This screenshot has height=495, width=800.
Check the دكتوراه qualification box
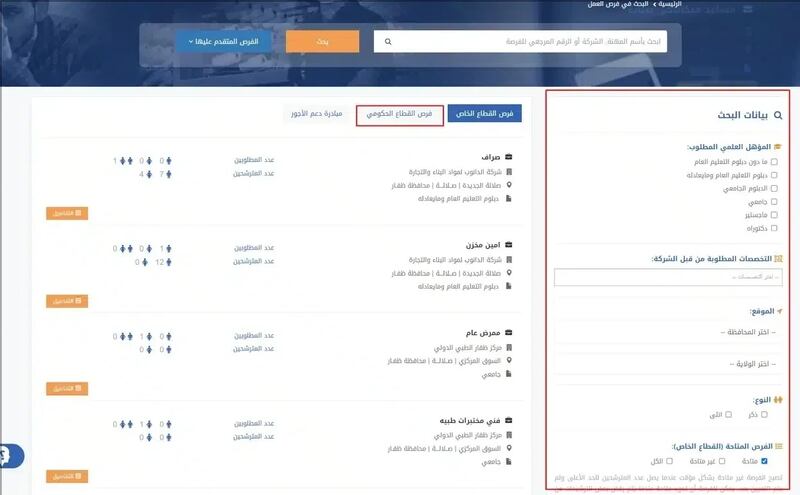pos(774,228)
